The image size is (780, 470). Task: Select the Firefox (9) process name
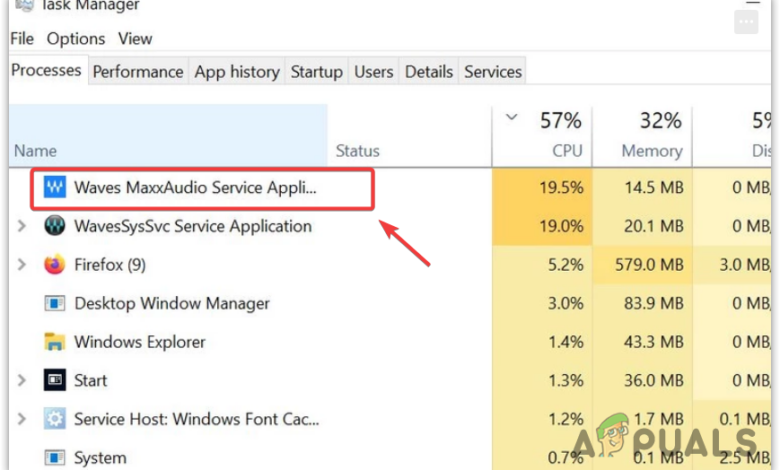110,265
